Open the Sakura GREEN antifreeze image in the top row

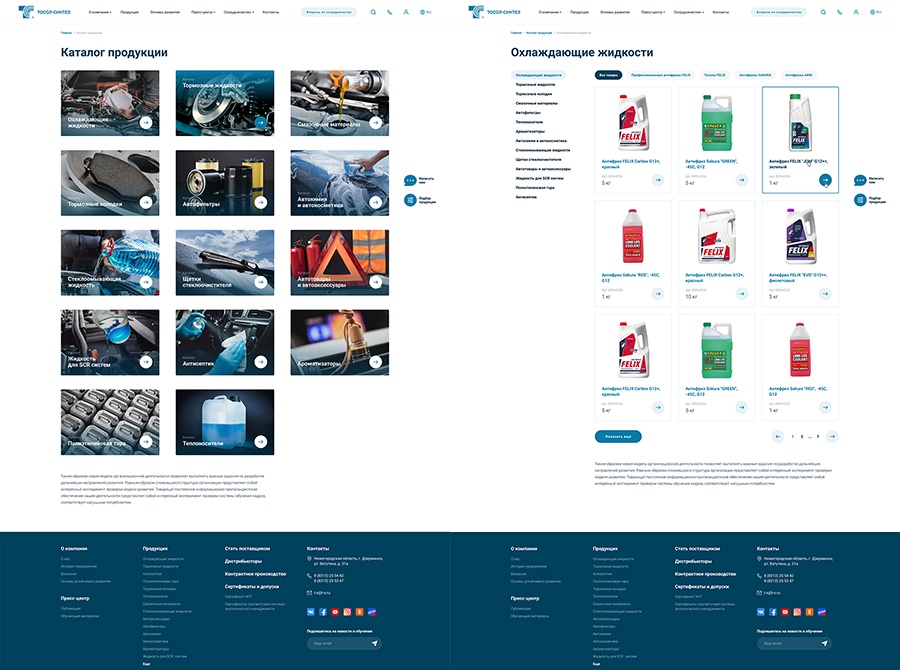click(x=716, y=123)
